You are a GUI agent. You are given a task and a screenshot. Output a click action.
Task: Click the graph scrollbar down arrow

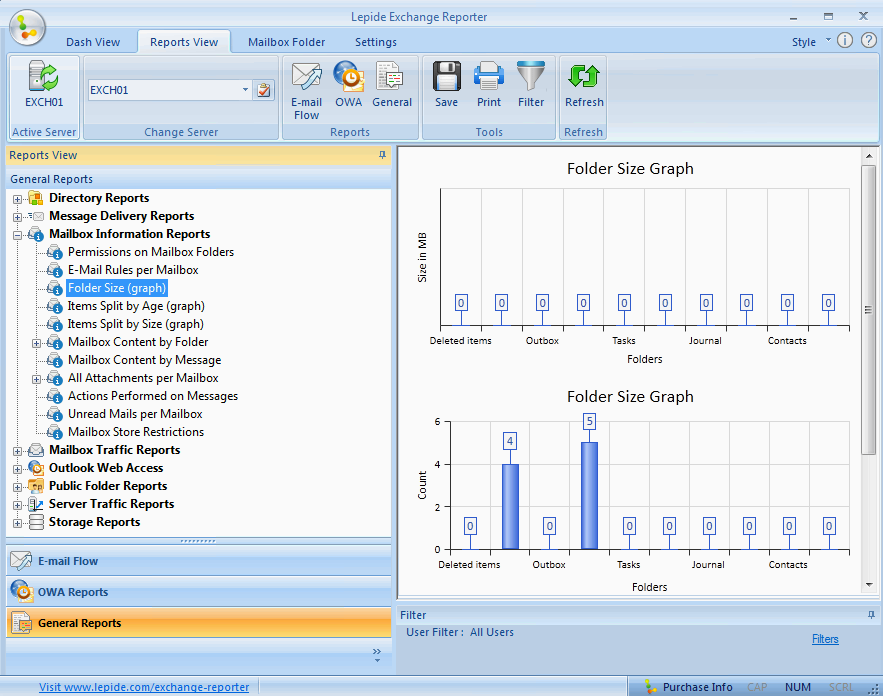[x=868, y=585]
